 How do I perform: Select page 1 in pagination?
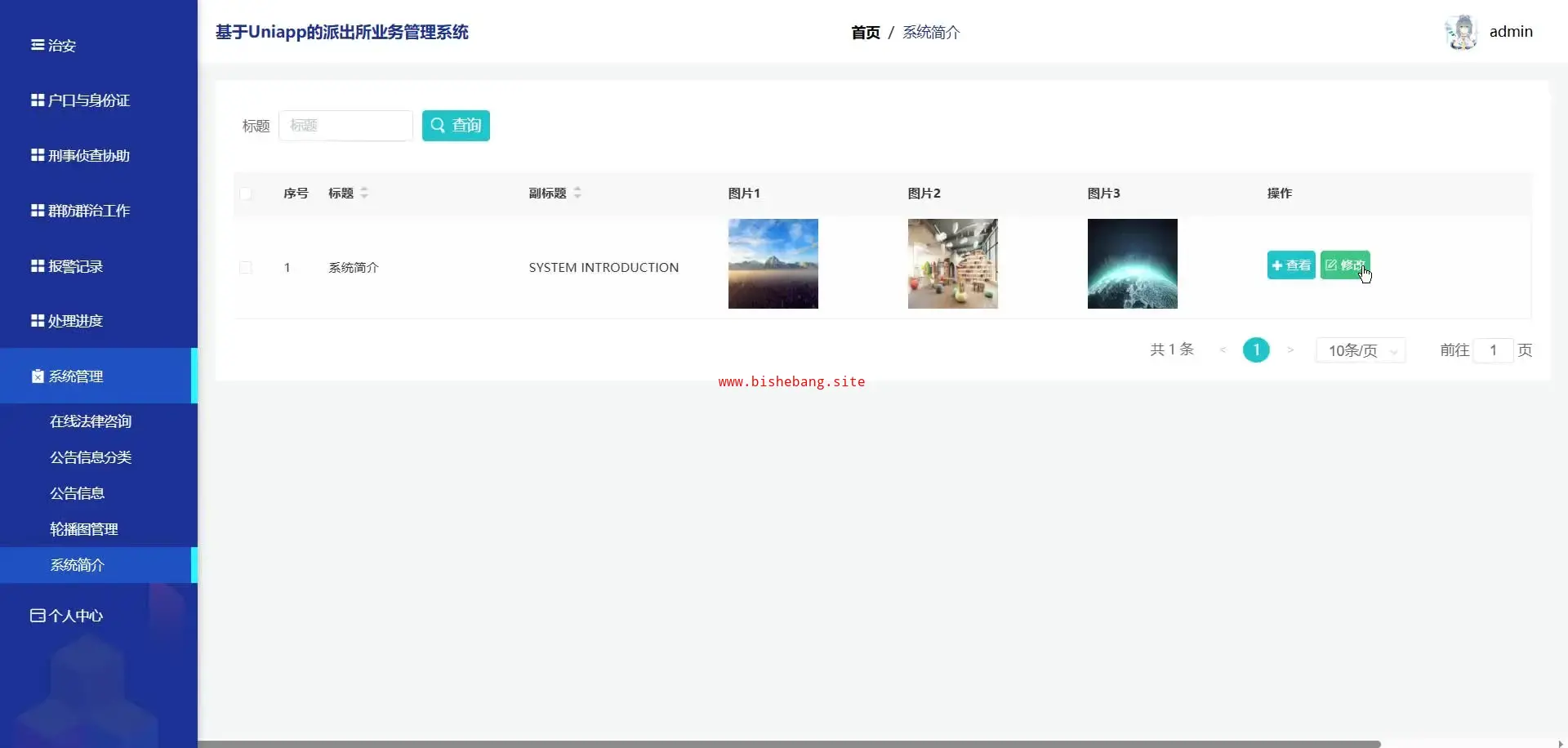1256,350
